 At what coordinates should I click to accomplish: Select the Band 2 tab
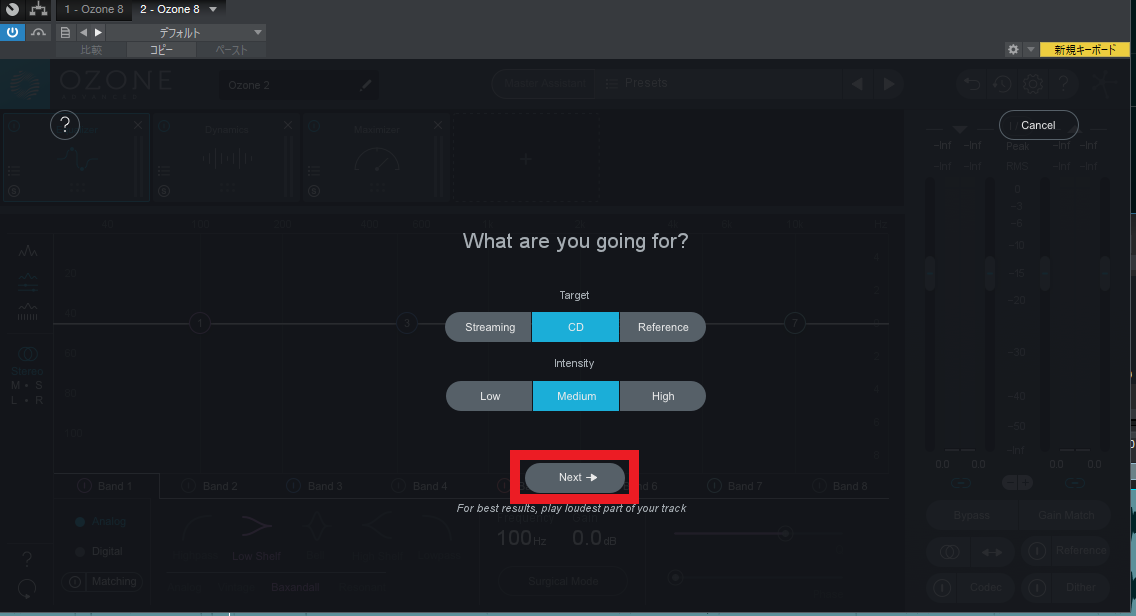pos(211,486)
